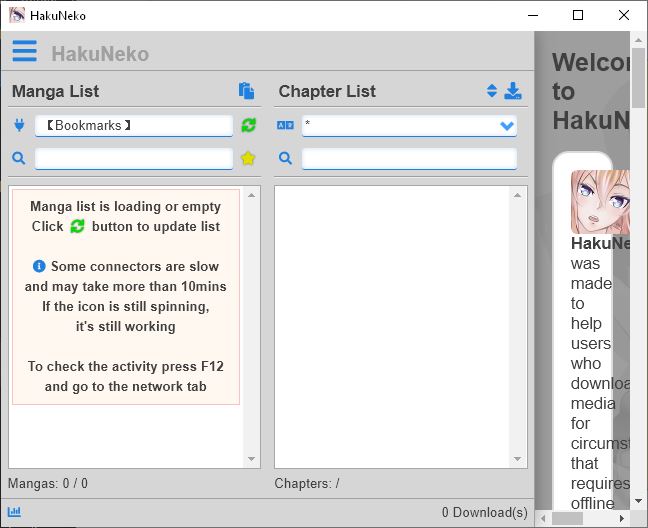Viewport: 648px width, 528px height.
Task: Click the paste clipboard icon in Manga List
Action: click(246, 91)
